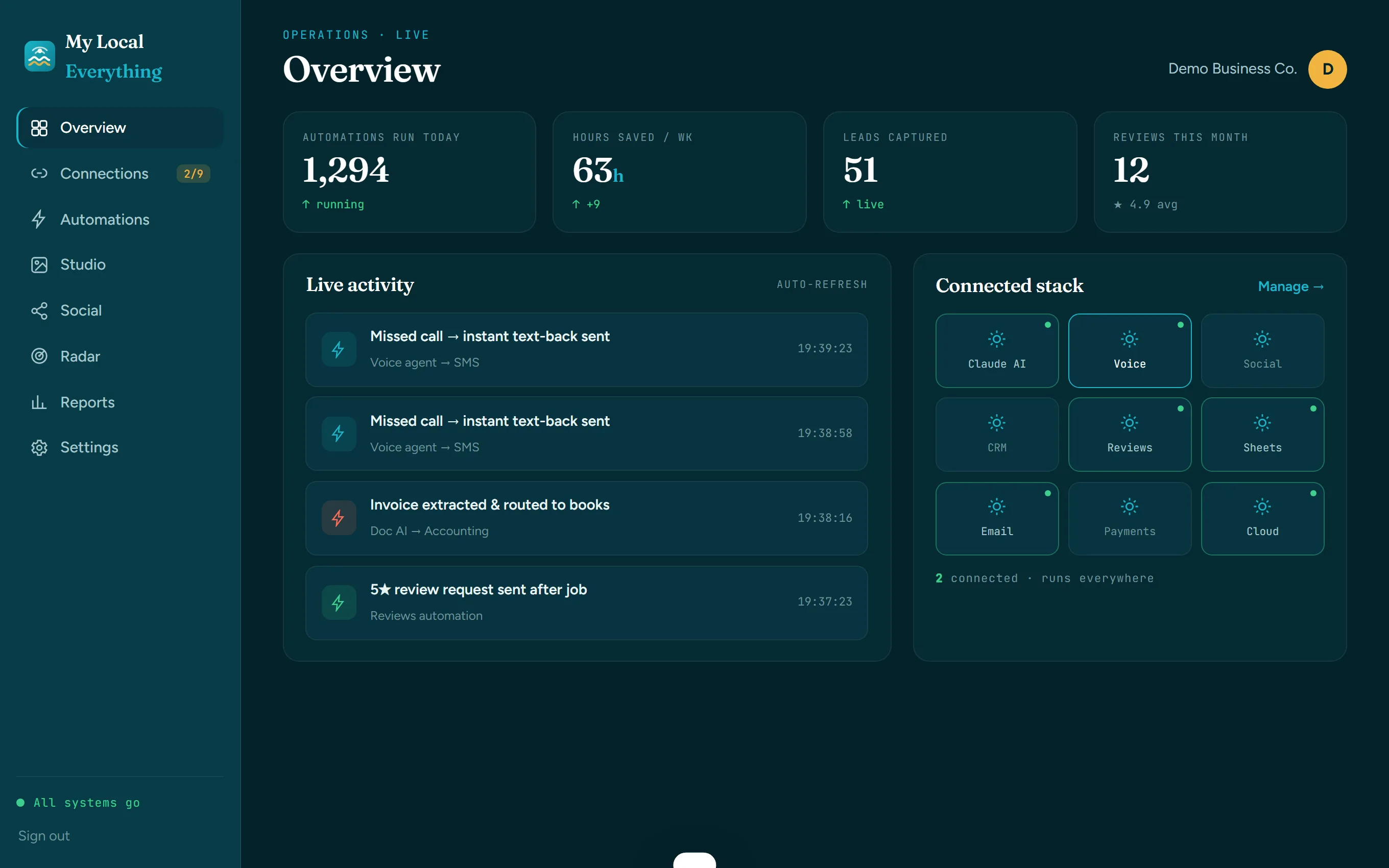1389x868 pixels.
Task: Click the Reviews tile sun icon
Action: [1130, 423]
